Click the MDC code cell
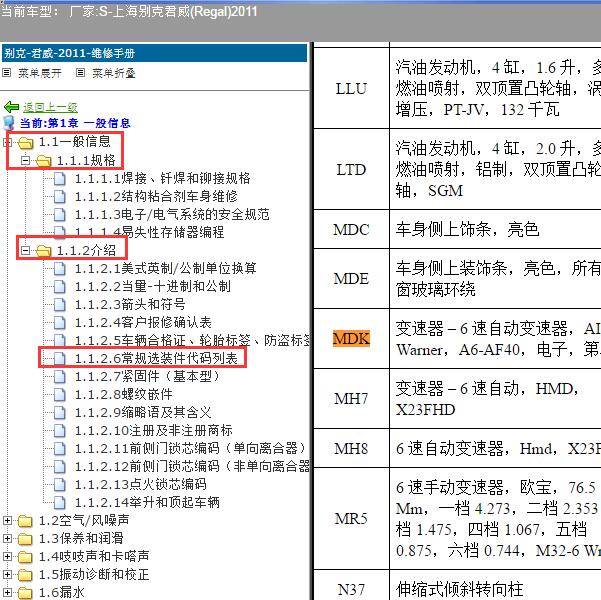 [x=351, y=229]
